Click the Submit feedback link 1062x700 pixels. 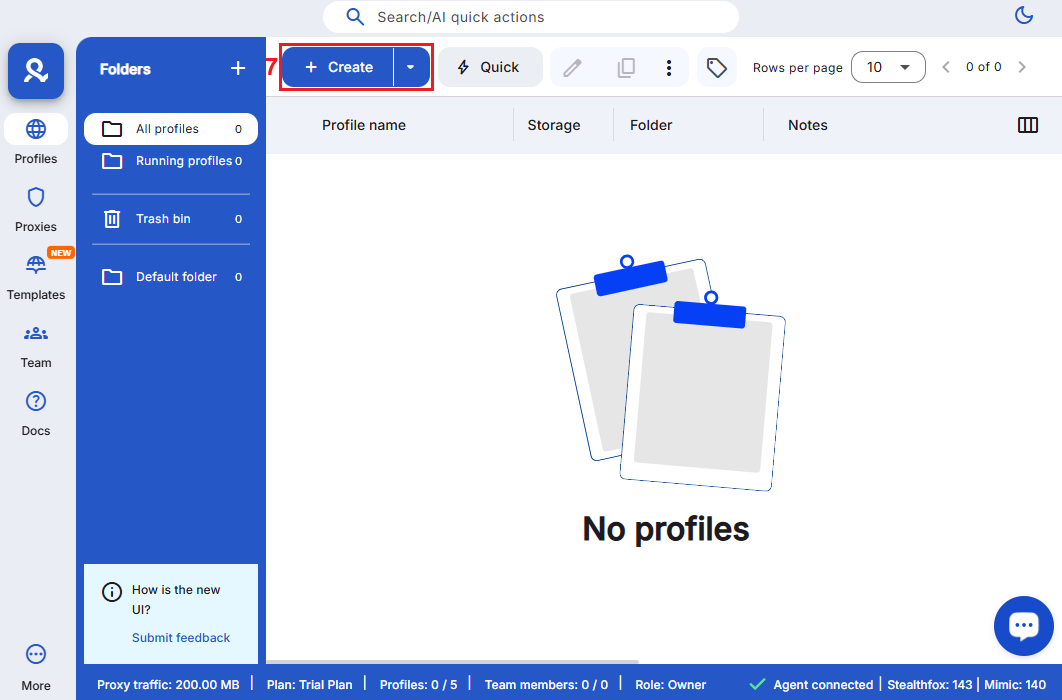[x=181, y=637]
